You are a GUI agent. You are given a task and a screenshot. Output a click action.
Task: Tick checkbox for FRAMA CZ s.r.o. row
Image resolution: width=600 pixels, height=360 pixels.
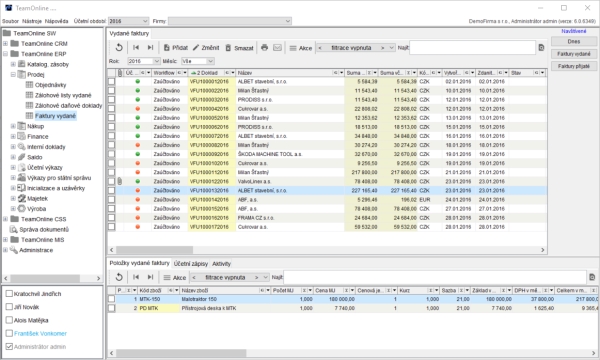(x=111, y=218)
